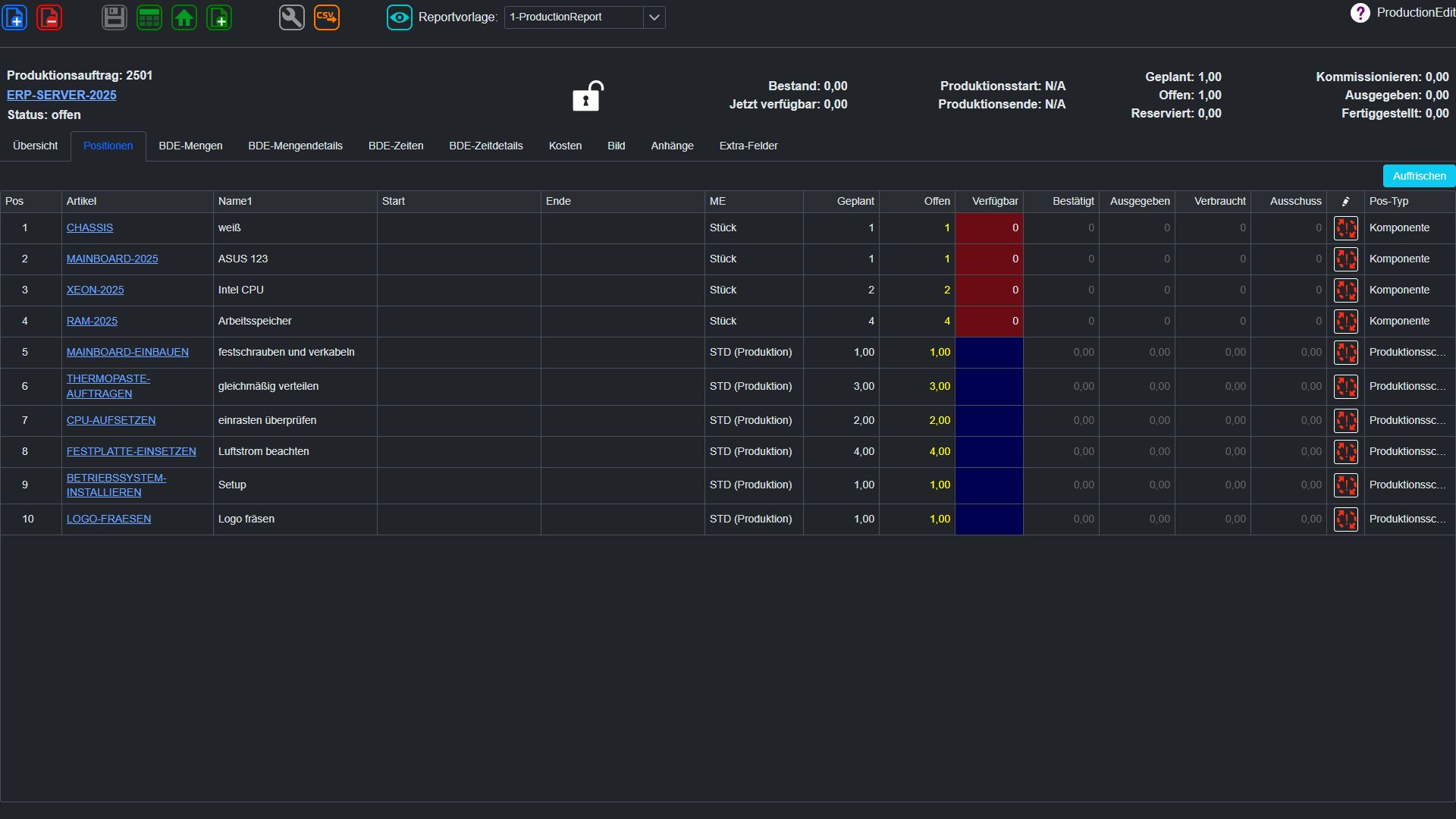1456x819 pixels.
Task: Open the green table list icon
Action: click(x=149, y=17)
